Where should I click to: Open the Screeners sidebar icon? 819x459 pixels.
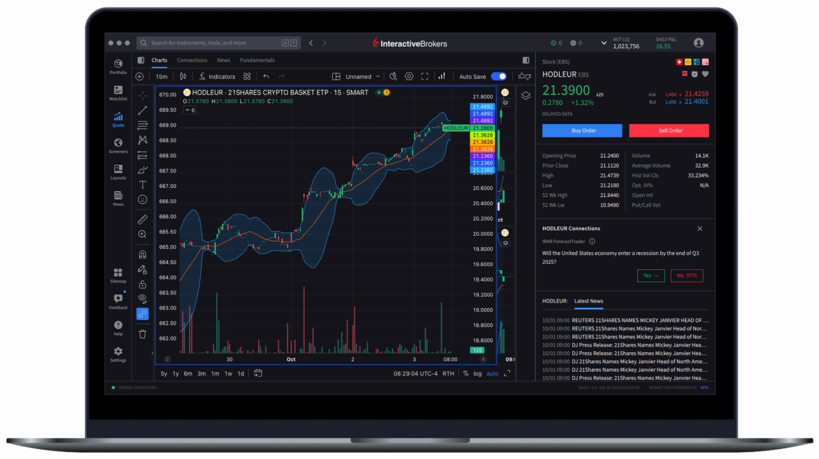coord(118,144)
